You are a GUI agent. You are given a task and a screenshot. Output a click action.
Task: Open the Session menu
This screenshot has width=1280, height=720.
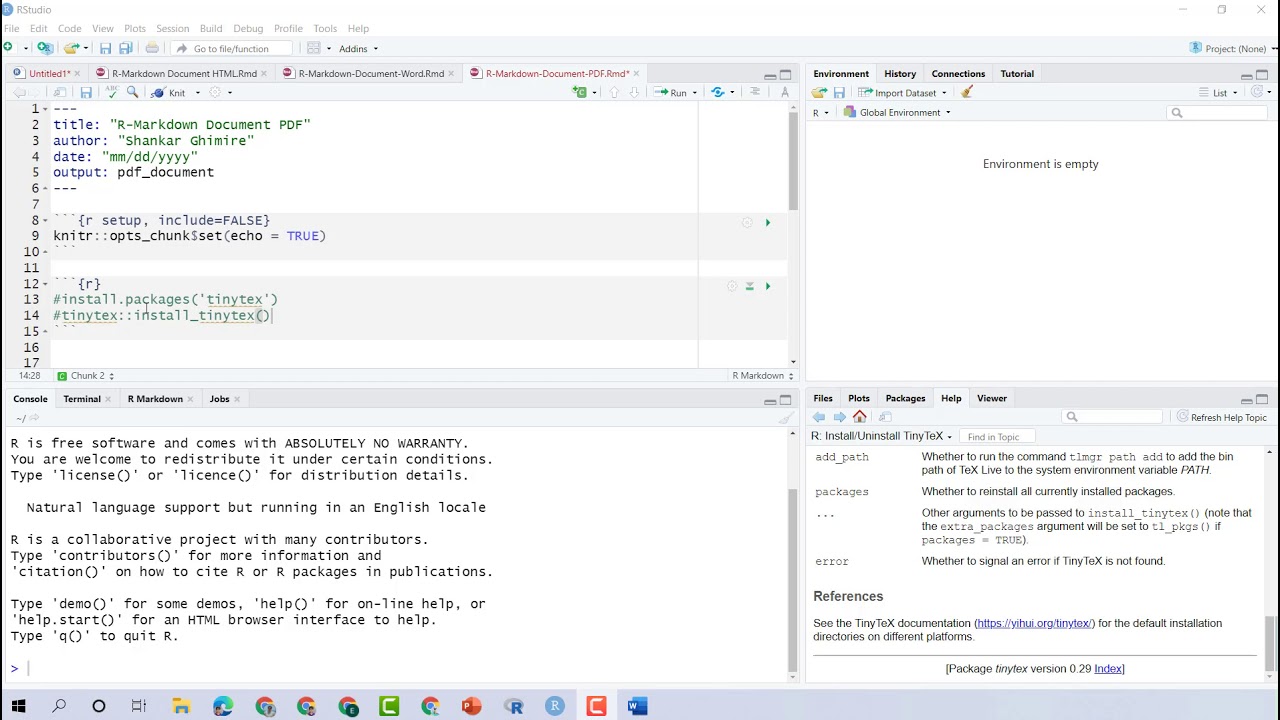pos(172,28)
